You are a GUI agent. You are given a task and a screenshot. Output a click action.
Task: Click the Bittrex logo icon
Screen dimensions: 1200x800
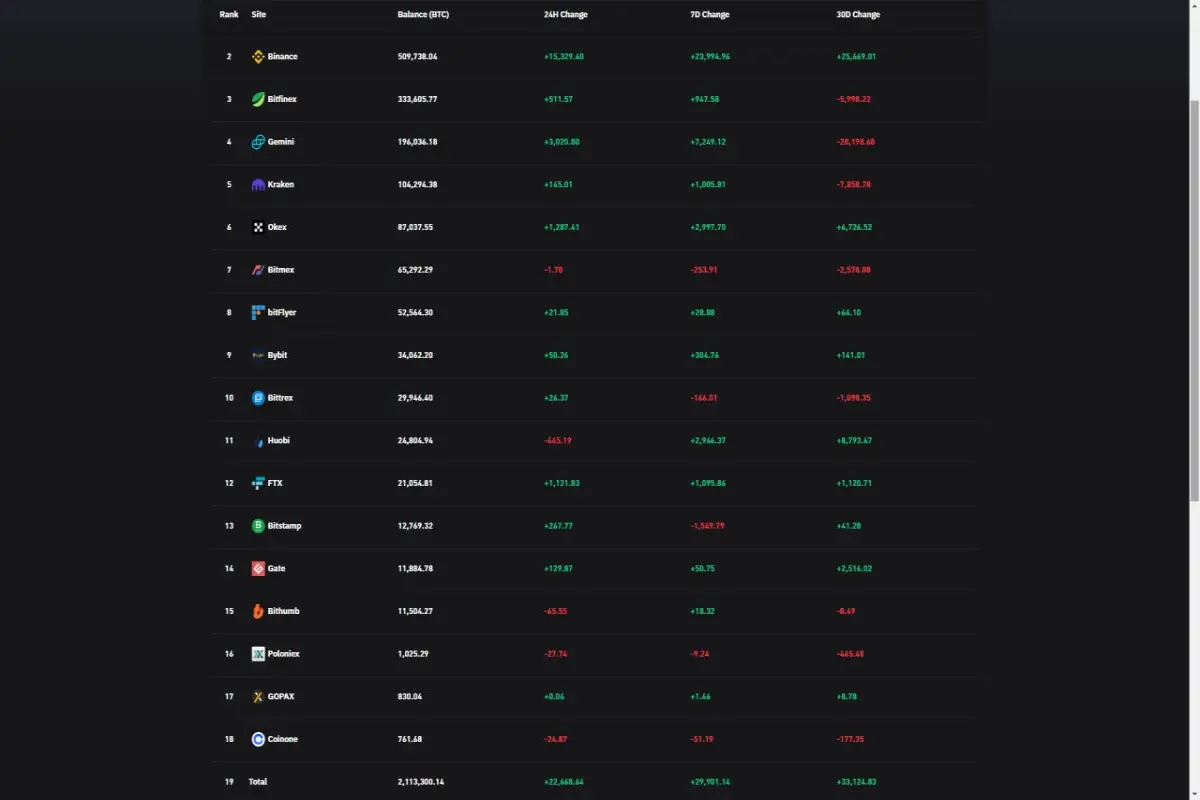[x=258, y=398]
